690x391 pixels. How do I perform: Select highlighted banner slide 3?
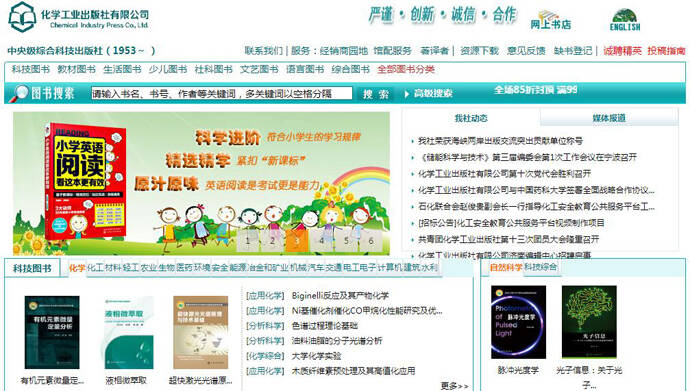[x=297, y=241]
